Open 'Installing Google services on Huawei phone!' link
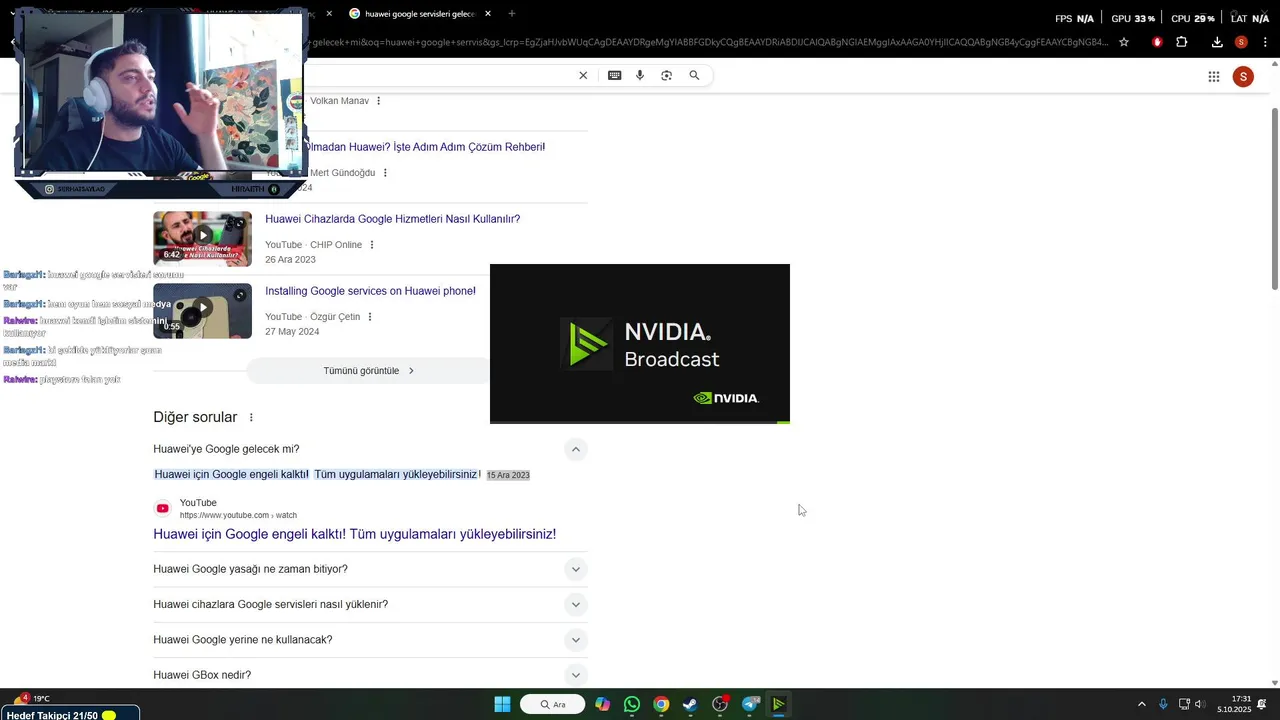Screen dimensions: 1280x720 click(x=370, y=291)
